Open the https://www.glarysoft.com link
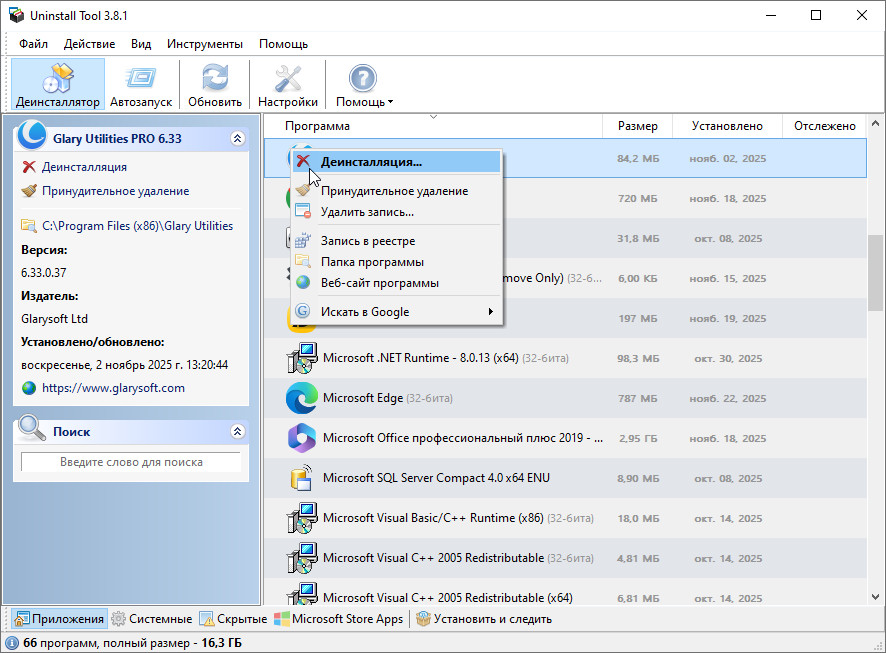 (112, 388)
